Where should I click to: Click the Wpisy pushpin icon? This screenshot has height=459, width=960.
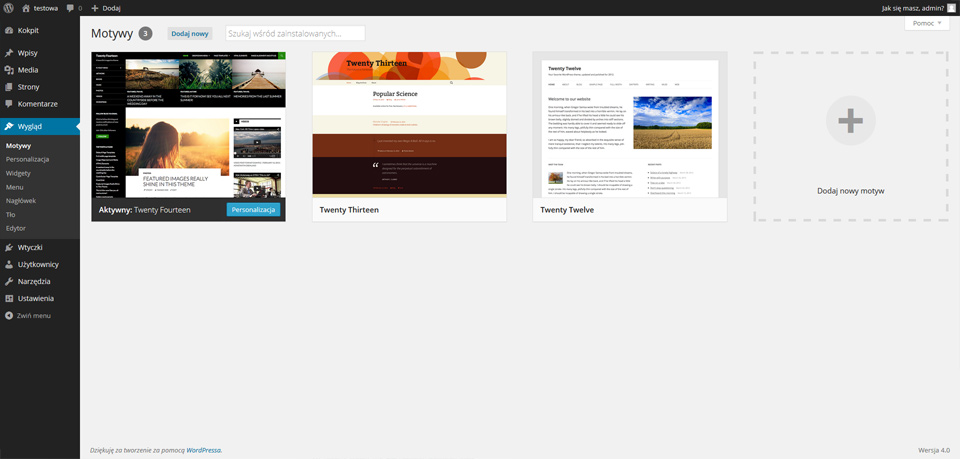click(x=9, y=53)
